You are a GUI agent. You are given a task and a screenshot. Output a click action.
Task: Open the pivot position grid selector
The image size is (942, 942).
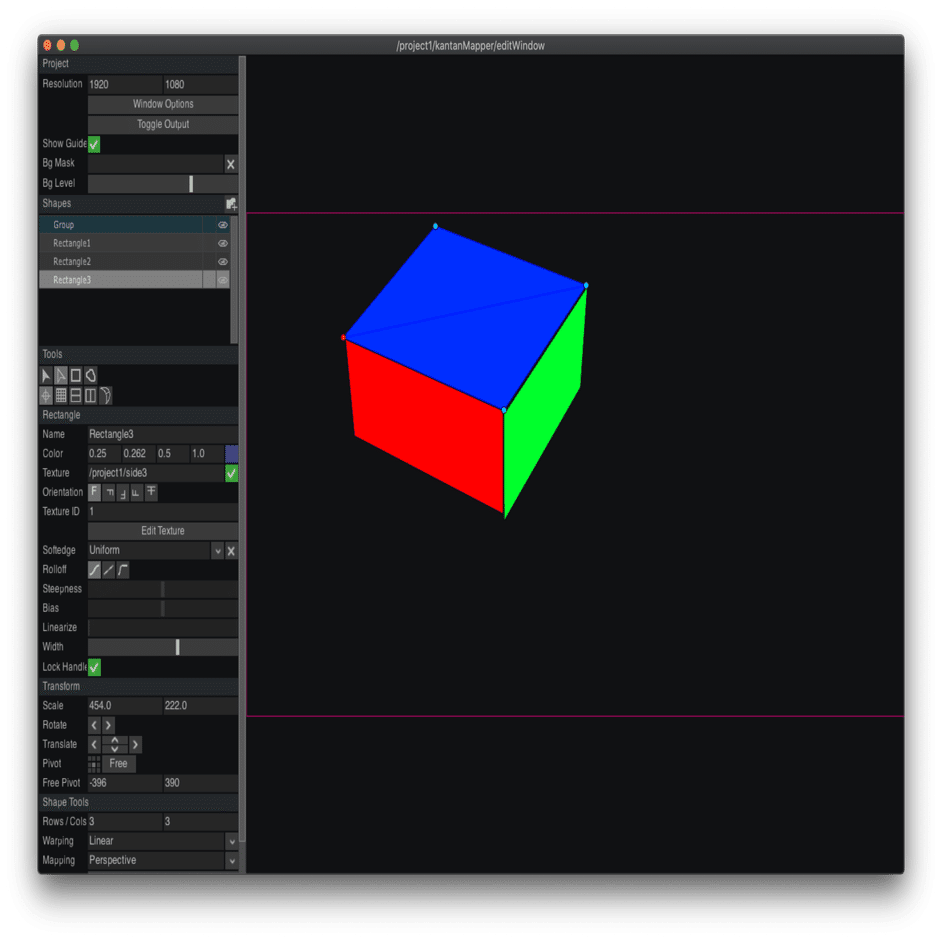point(94,764)
